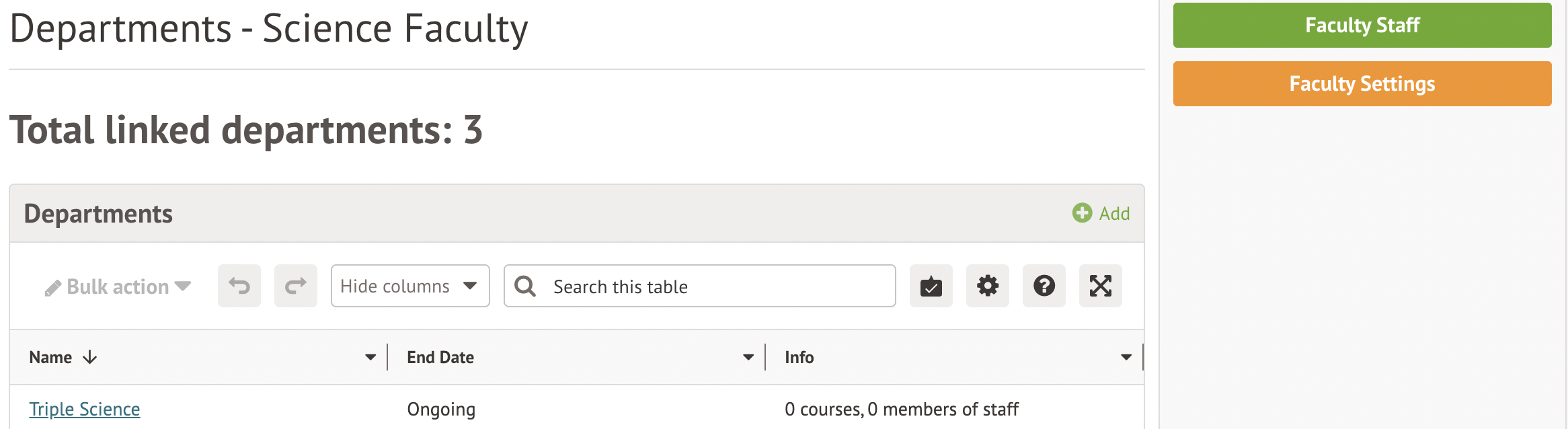Open the question mark help icon
This screenshot has width=1568, height=429.
point(1044,286)
